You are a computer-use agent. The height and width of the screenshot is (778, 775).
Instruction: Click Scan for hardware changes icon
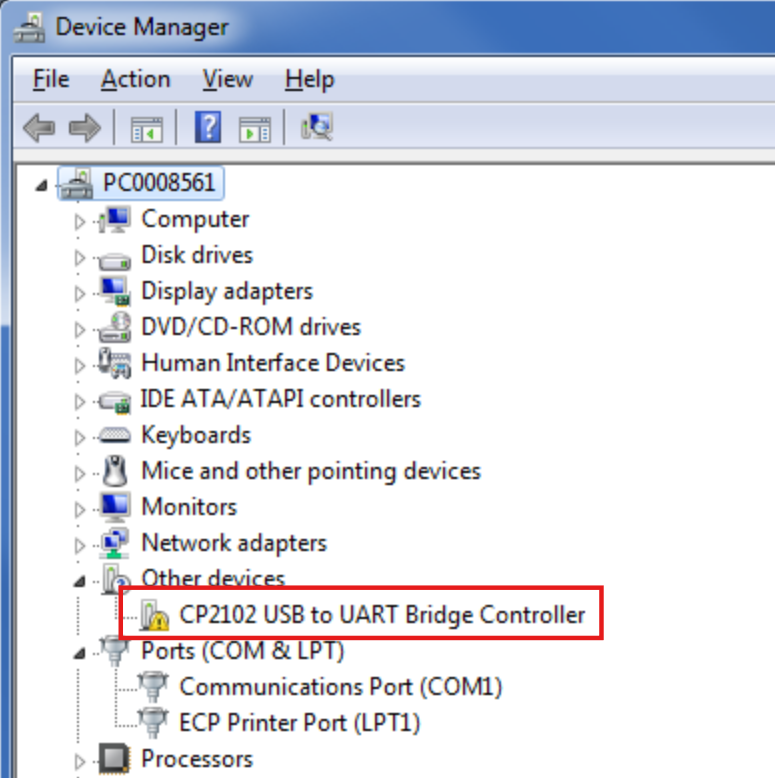[x=317, y=127]
